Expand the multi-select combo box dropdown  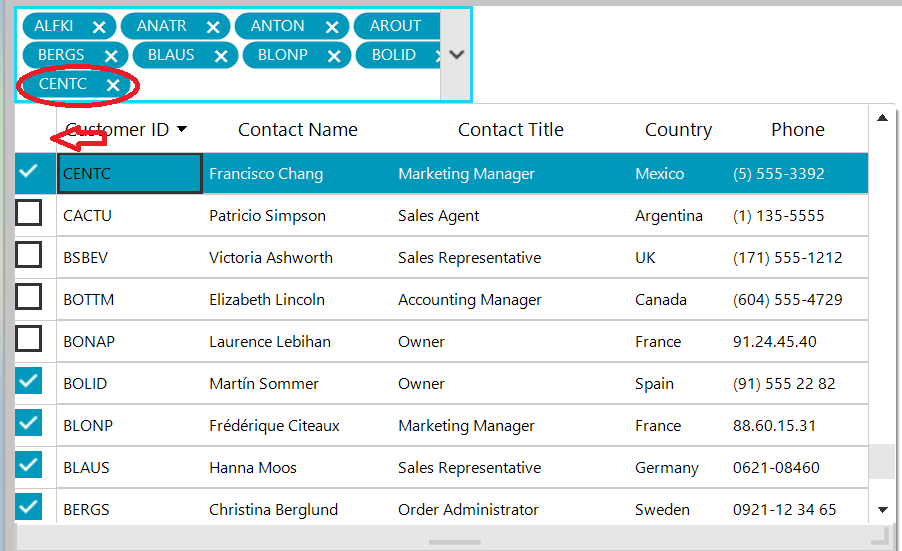click(x=456, y=54)
